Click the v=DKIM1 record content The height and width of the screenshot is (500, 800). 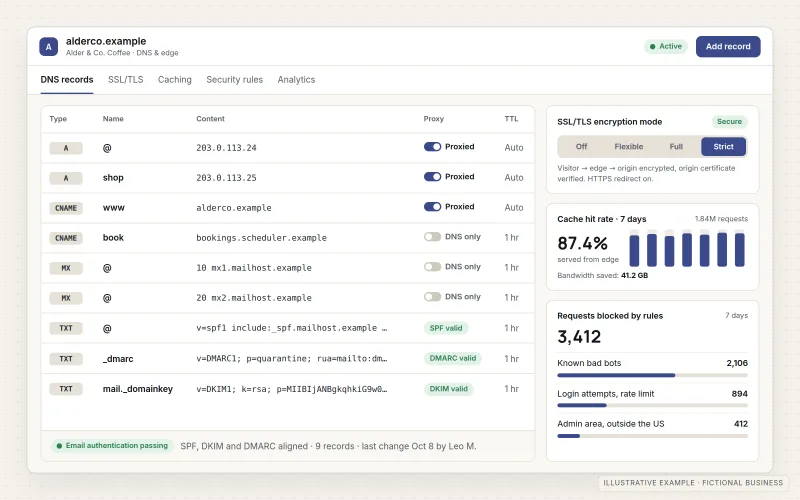click(x=291, y=389)
